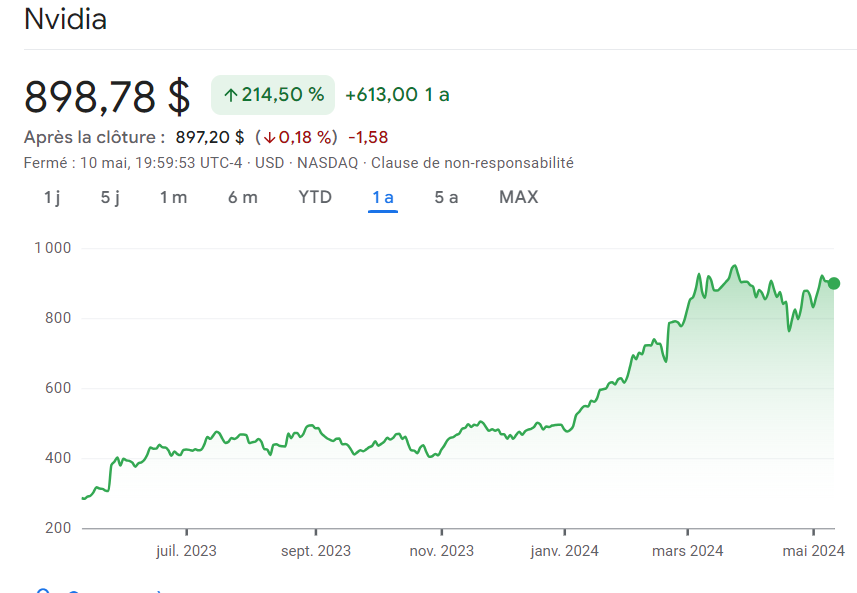Click the nov. 2023 axis label
Image resolution: width=857 pixels, height=593 pixels.
click(x=441, y=550)
